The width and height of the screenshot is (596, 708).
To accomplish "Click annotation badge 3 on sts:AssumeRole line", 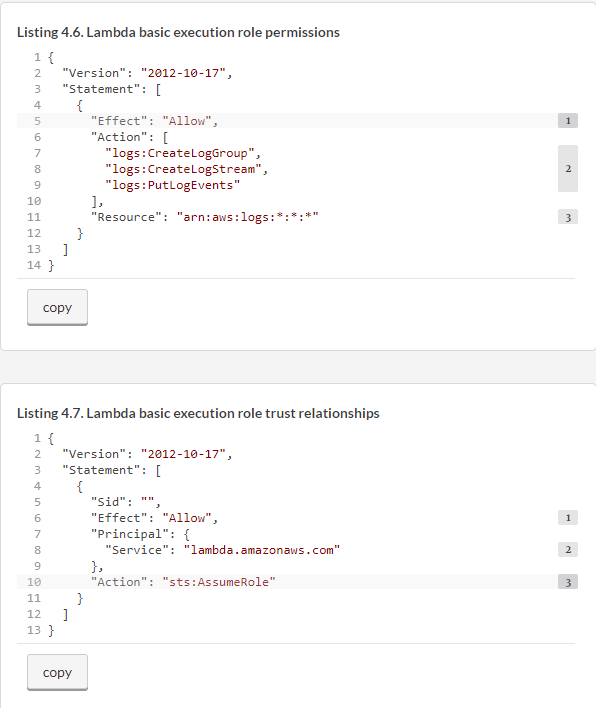I will (x=568, y=582).
